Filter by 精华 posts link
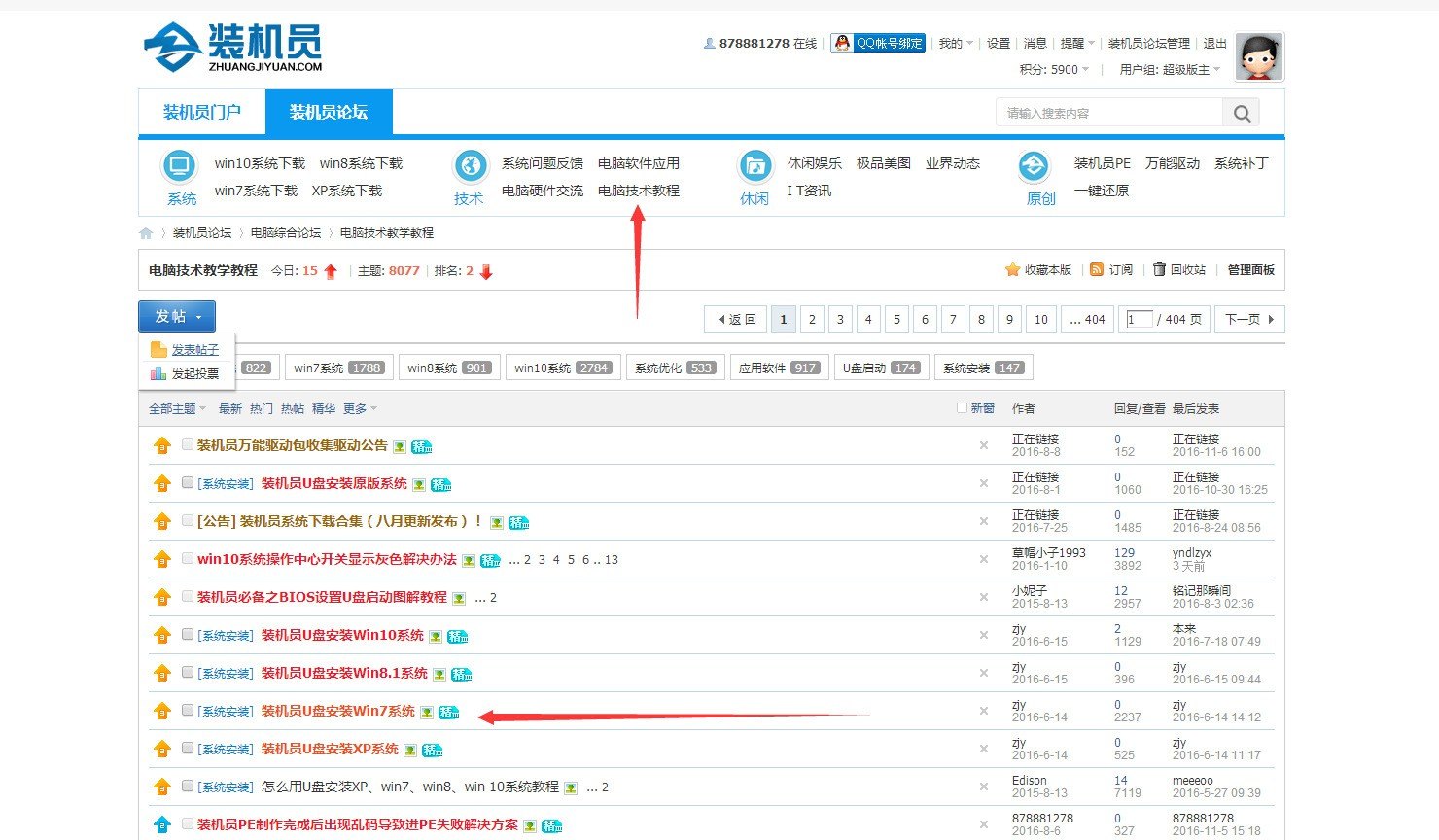 324,409
